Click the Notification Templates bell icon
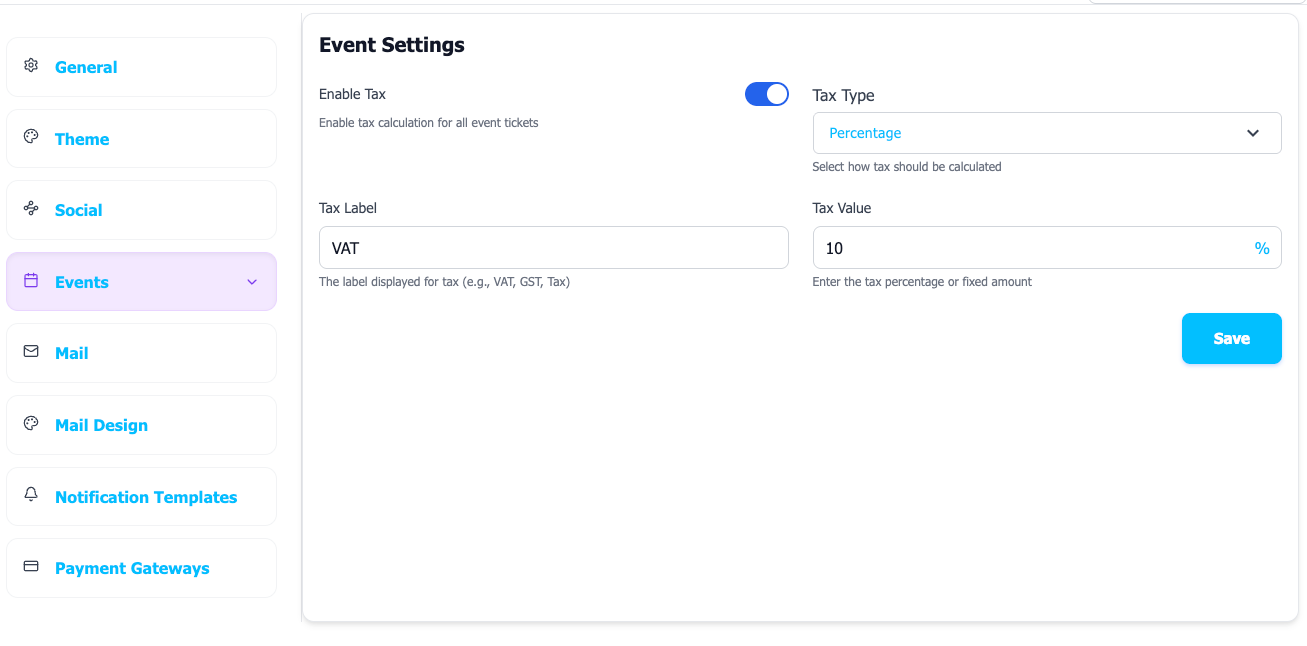The height and width of the screenshot is (646, 1307). pos(30,494)
